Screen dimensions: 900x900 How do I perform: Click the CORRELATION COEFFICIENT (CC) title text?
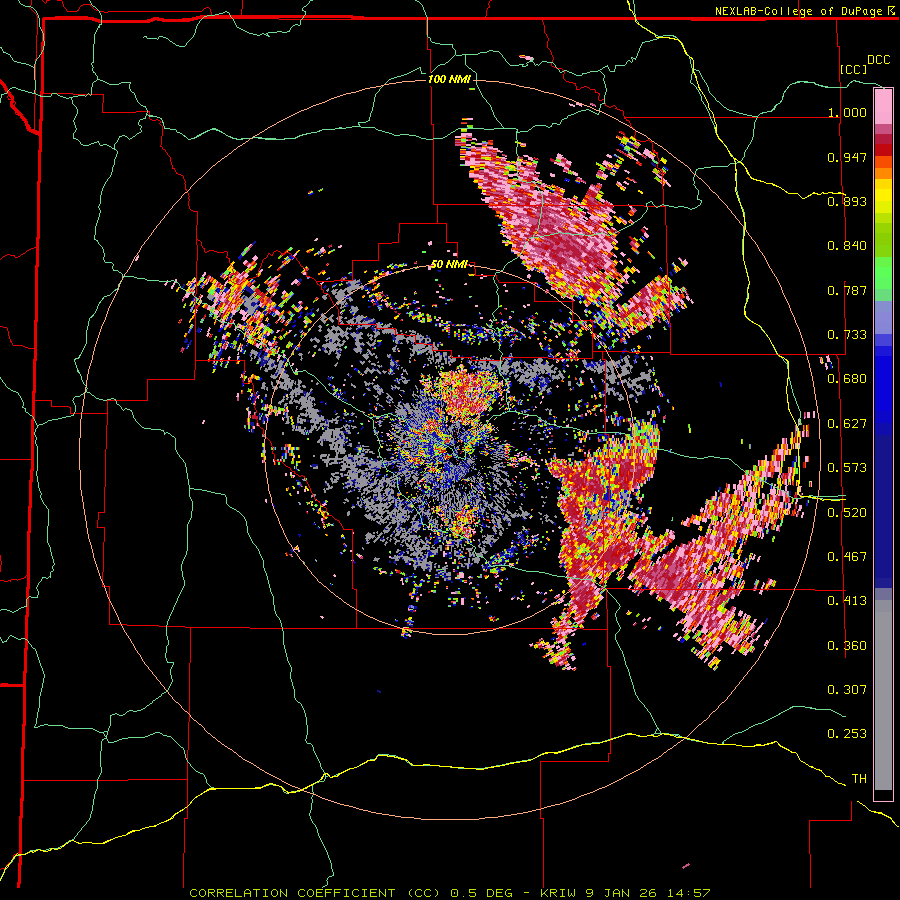pyautogui.click(x=315, y=893)
